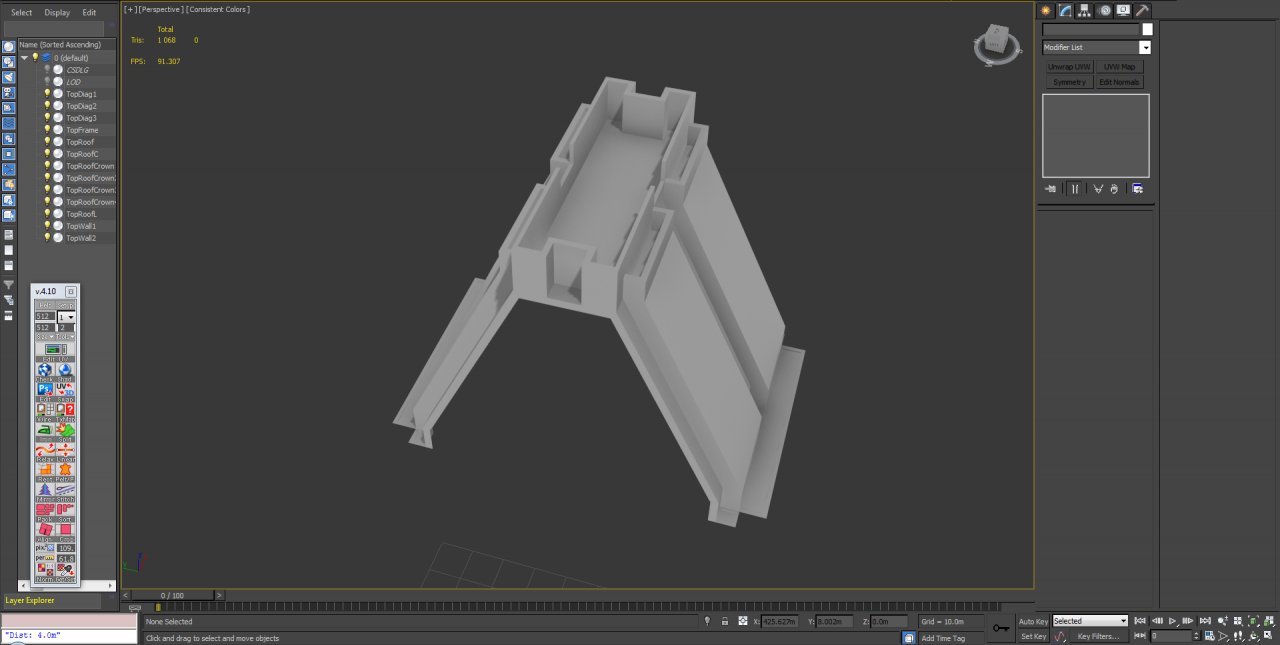1280x645 pixels.
Task: Toggle visibility bulb of TopWall1
Action: coord(47,226)
